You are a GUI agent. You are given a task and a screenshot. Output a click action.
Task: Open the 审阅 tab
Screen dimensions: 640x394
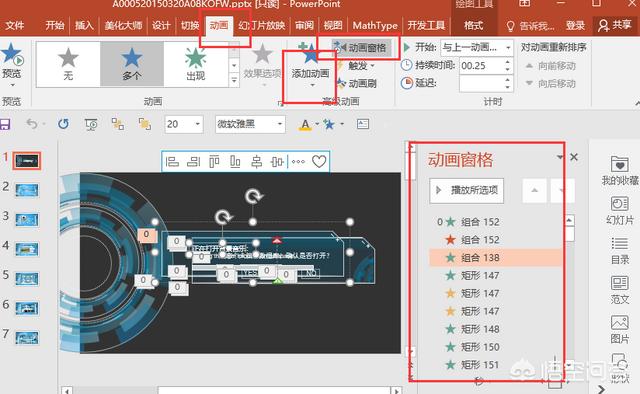304,25
